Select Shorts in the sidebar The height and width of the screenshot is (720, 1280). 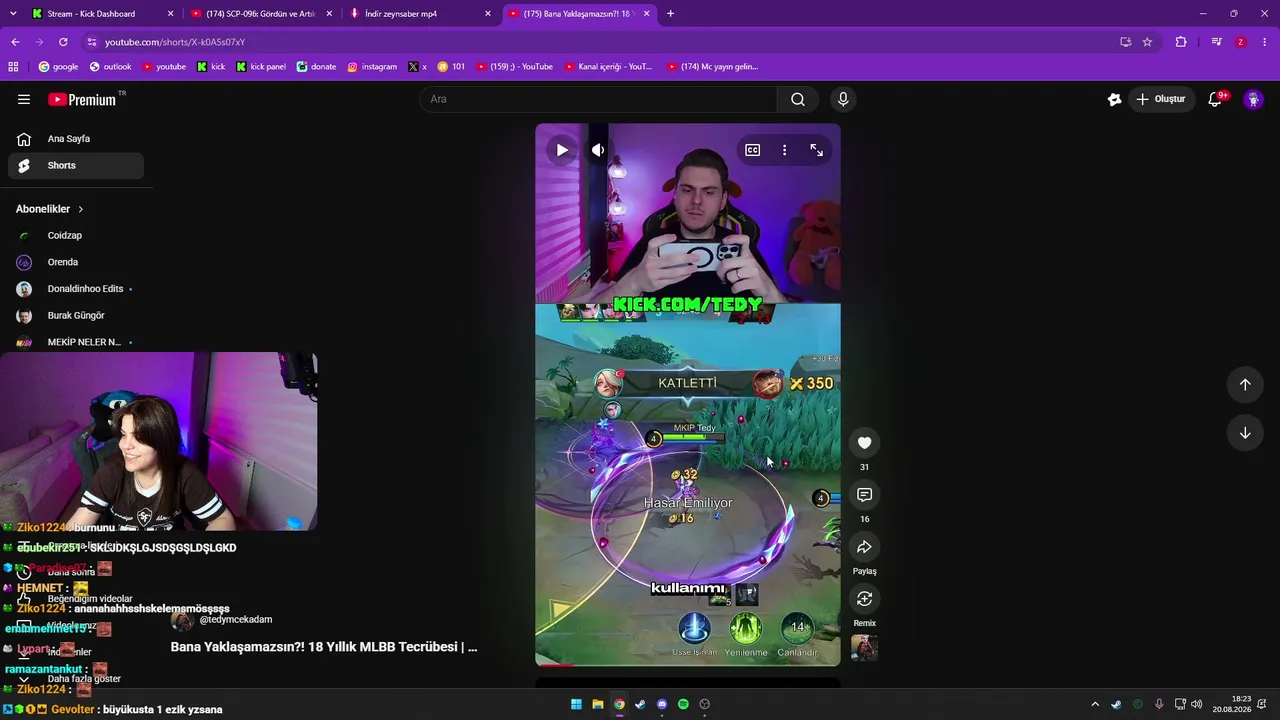click(76, 166)
